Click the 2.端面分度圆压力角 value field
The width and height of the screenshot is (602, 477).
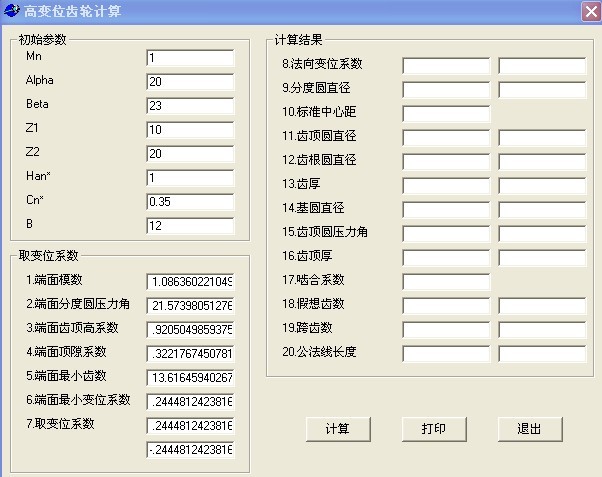[190, 306]
